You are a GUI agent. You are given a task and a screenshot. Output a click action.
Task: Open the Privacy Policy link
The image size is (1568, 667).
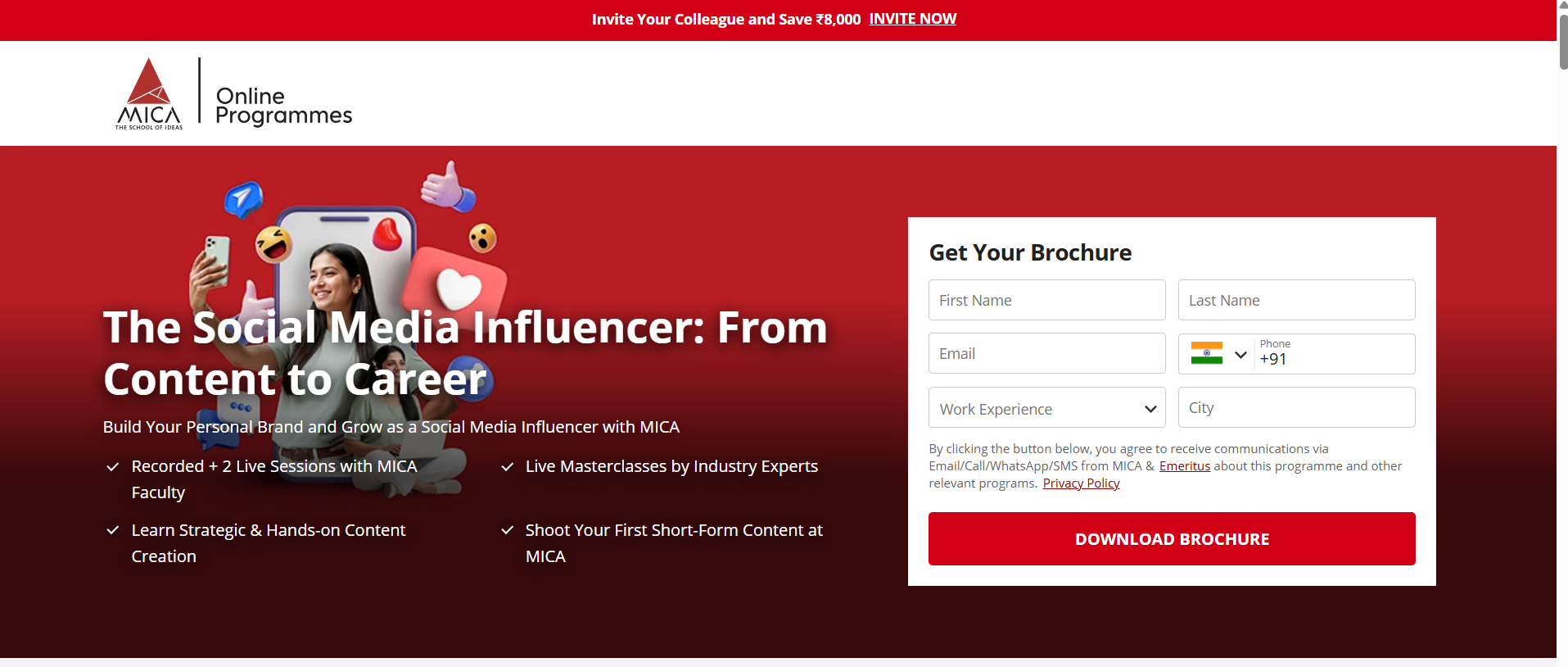(x=1081, y=483)
